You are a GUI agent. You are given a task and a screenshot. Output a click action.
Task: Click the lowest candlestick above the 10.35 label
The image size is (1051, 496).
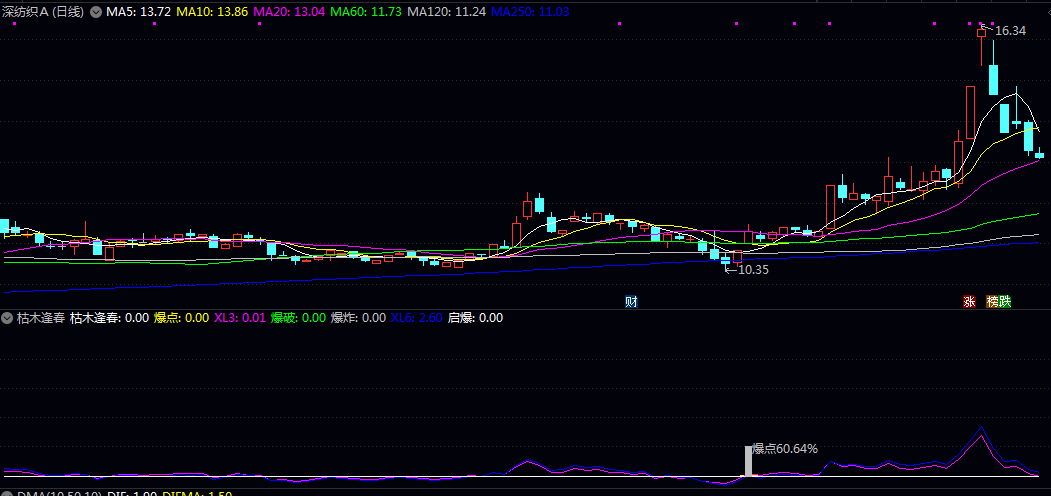(x=726, y=260)
